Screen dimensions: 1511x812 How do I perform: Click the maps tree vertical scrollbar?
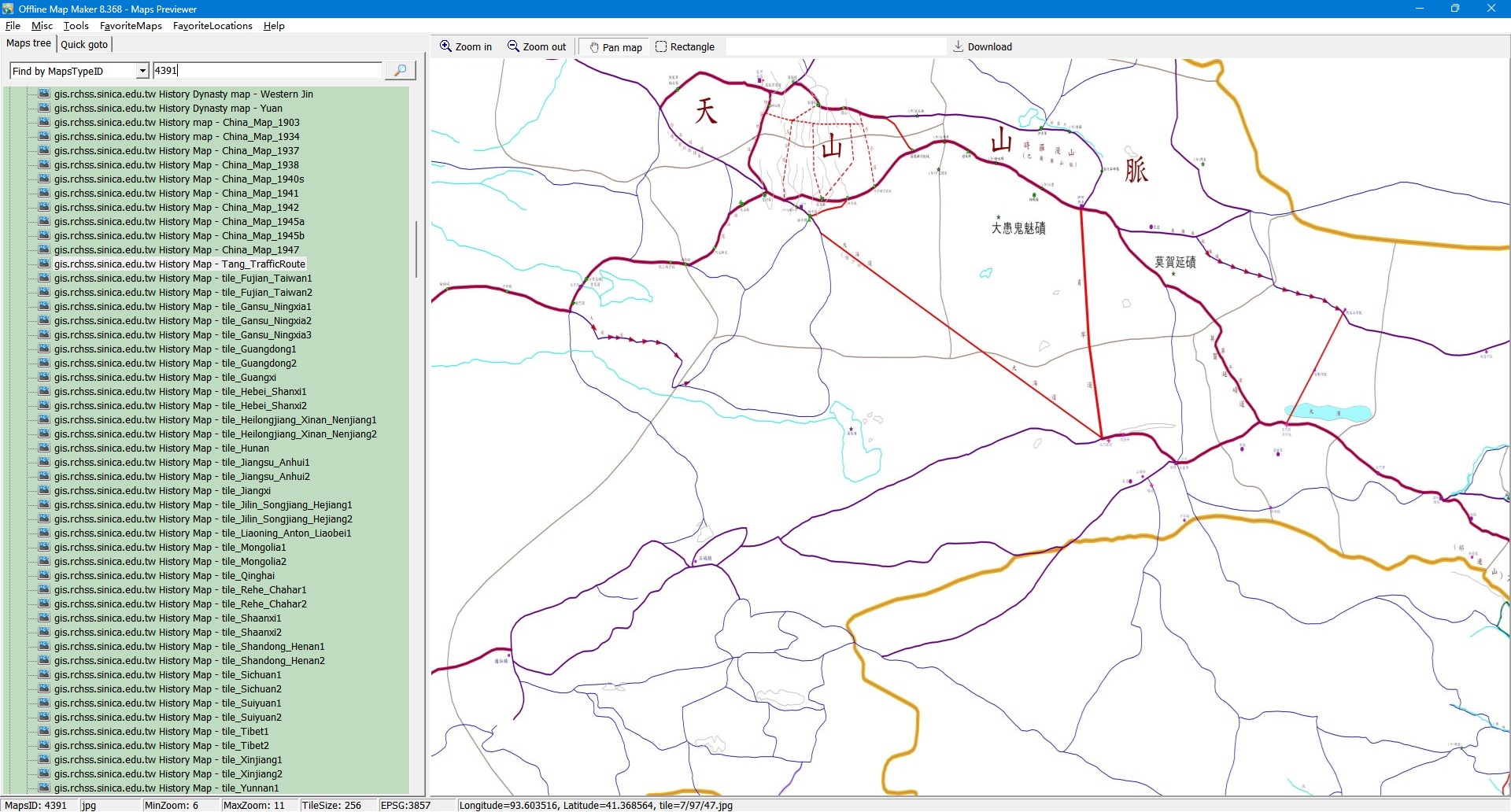coord(416,250)
